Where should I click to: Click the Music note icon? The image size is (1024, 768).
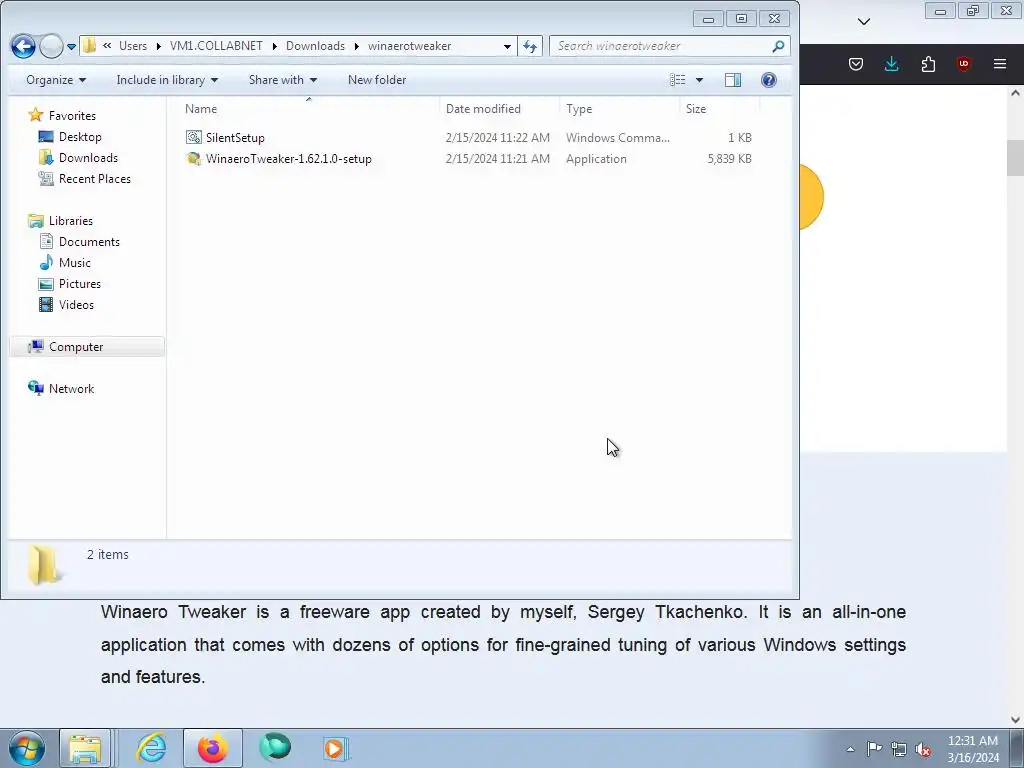(x=46, y=263)
